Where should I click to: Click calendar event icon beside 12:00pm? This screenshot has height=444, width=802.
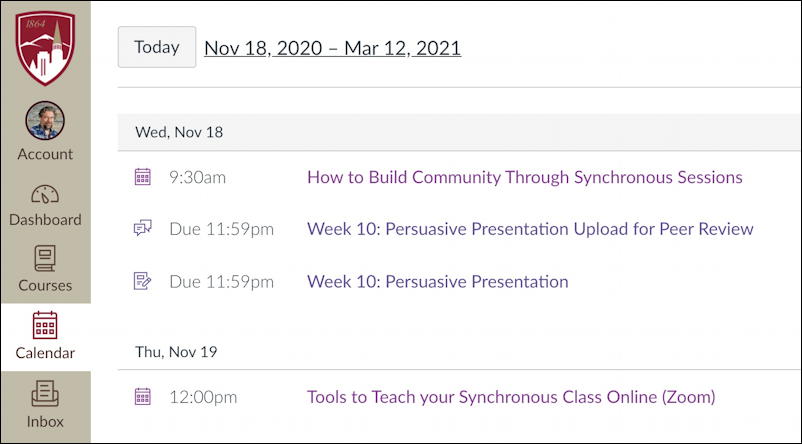[143, 396]
